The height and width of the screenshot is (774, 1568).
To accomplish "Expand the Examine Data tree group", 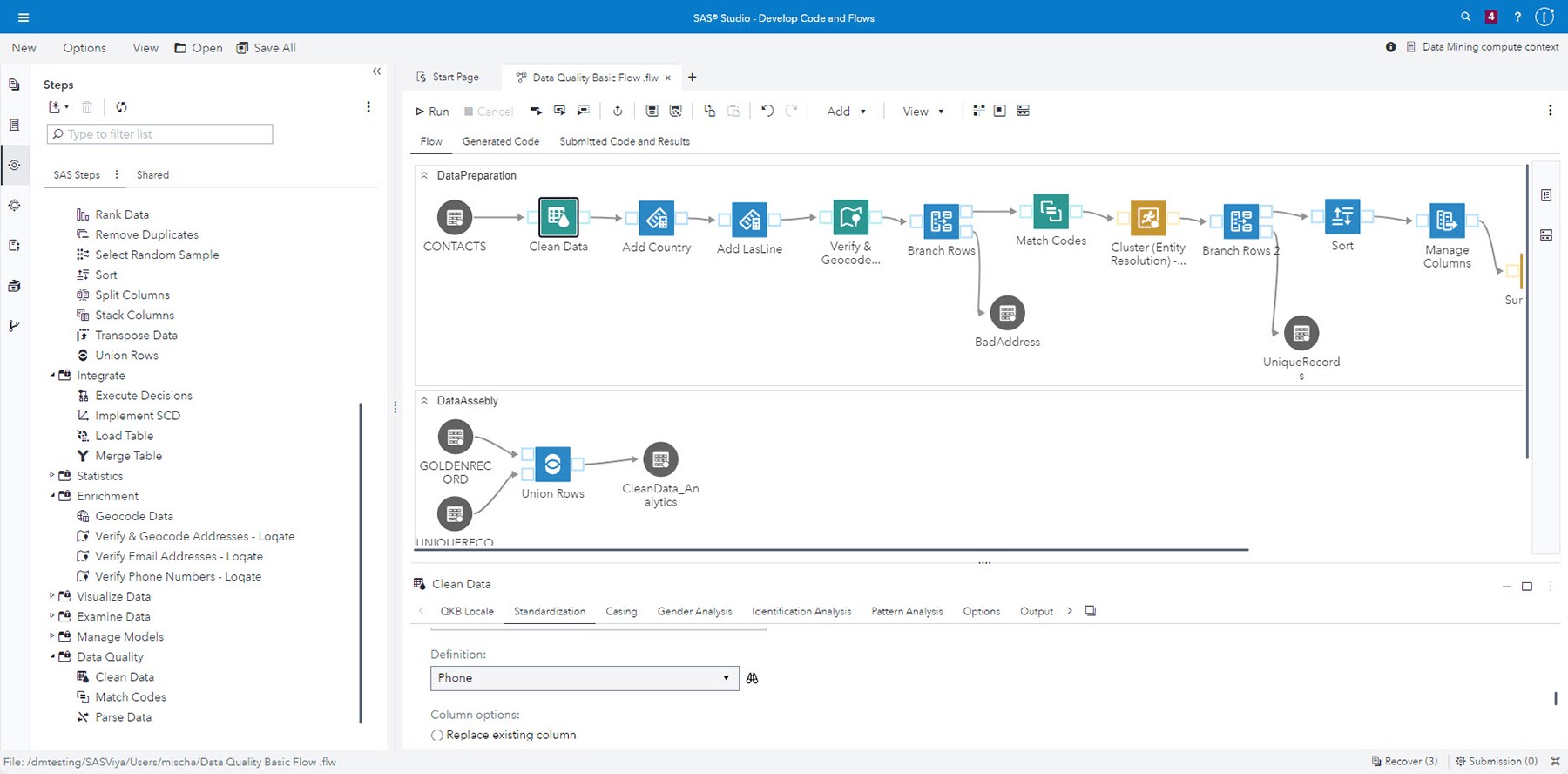I will coord(52,615).
